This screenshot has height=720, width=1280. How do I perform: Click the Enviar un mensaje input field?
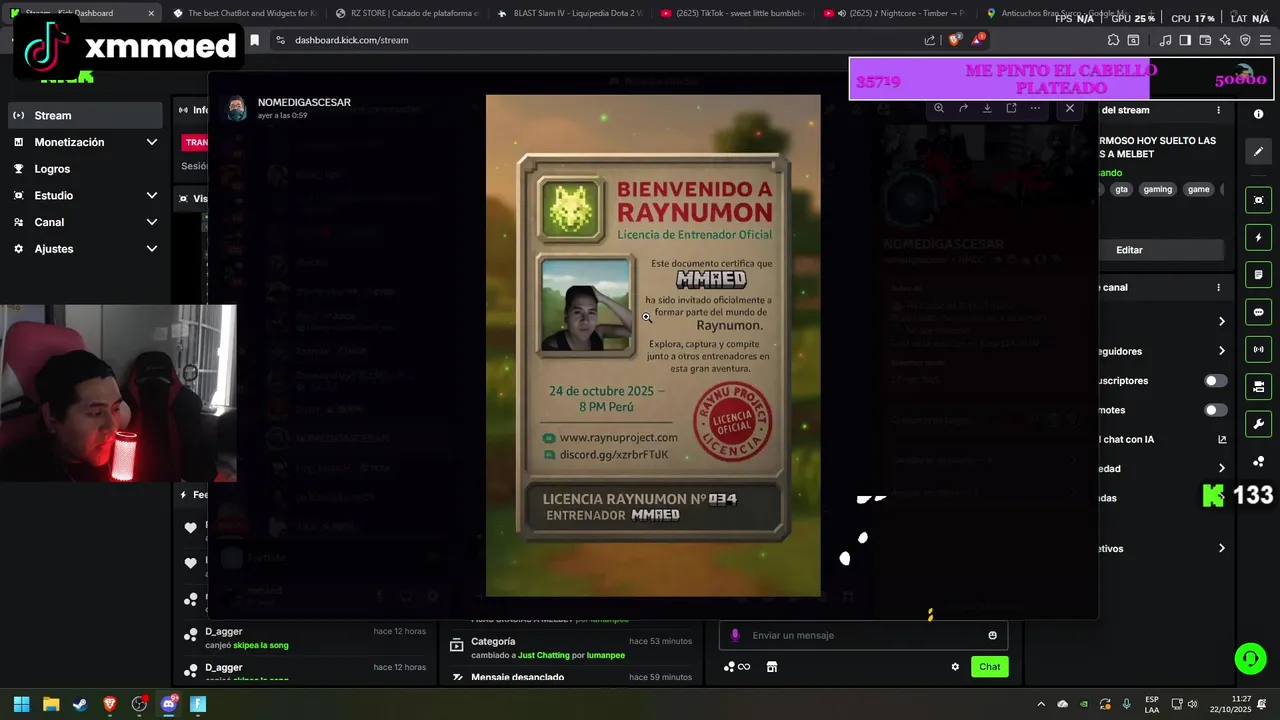[x=863, y=635]
